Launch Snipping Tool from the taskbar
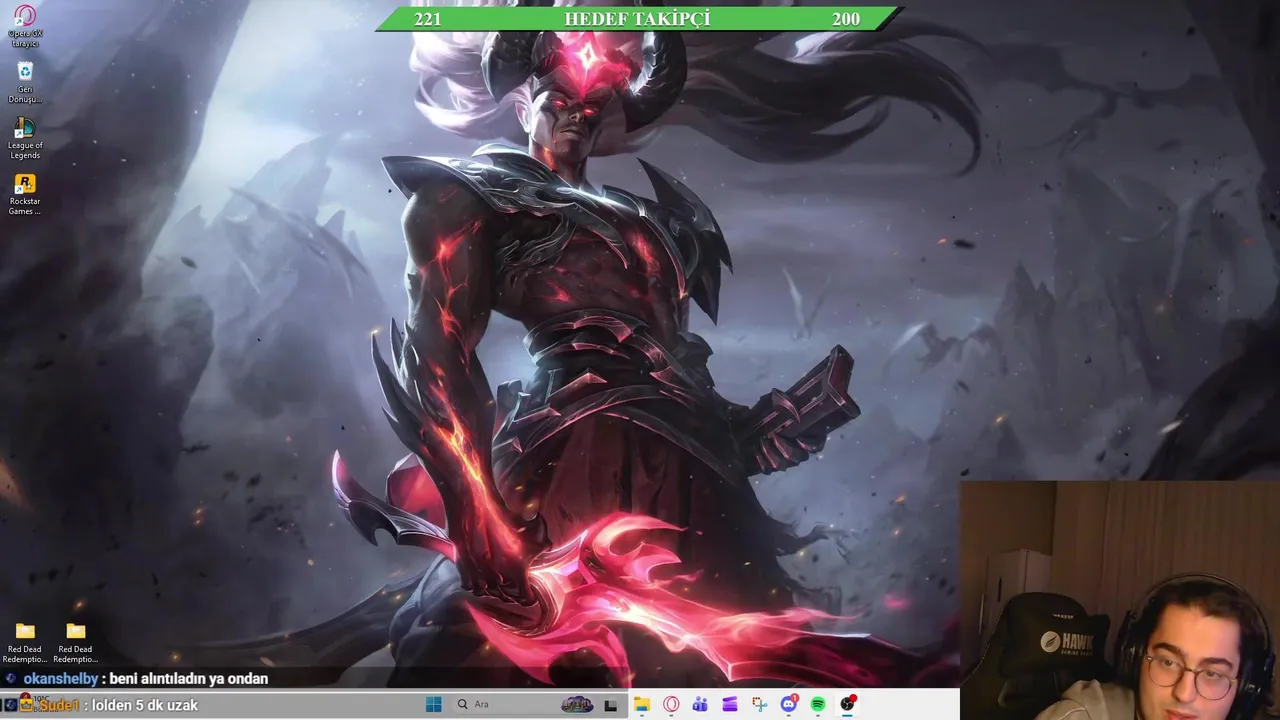Viewport: 1280px width, 720px height. point(759,705)
